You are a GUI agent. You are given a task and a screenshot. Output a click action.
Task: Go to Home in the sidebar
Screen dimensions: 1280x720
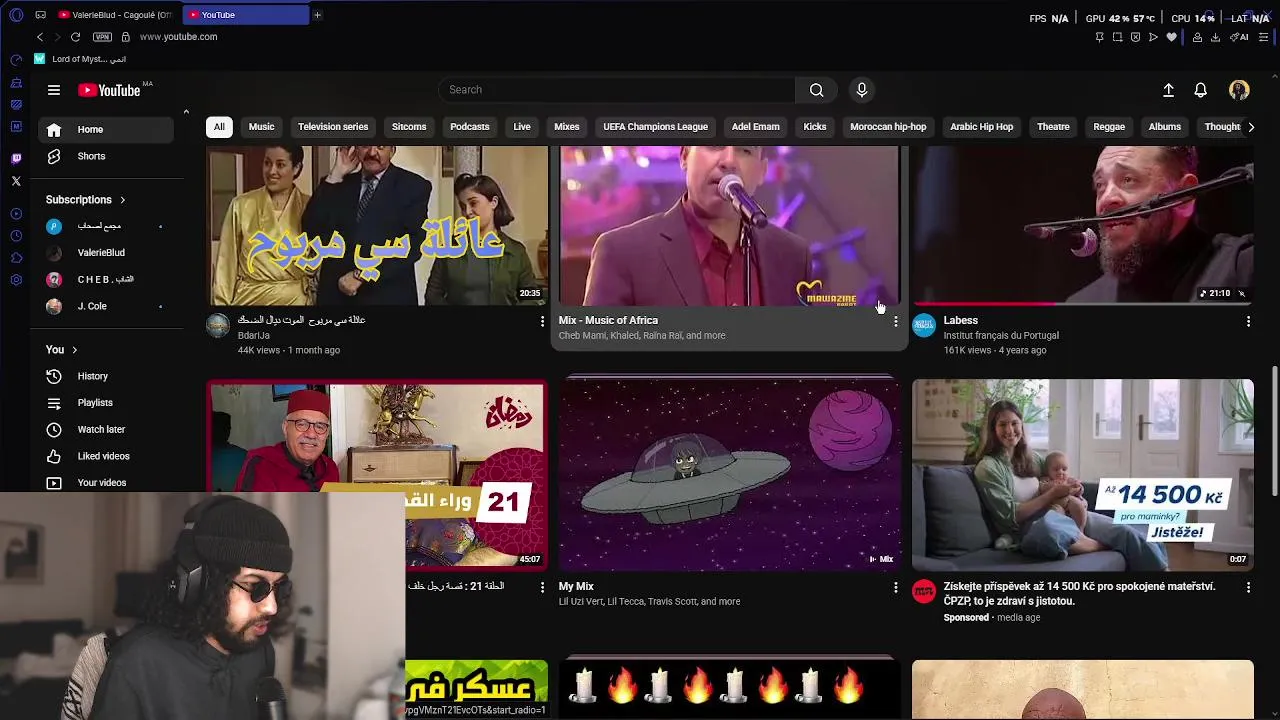click(106, 130)
